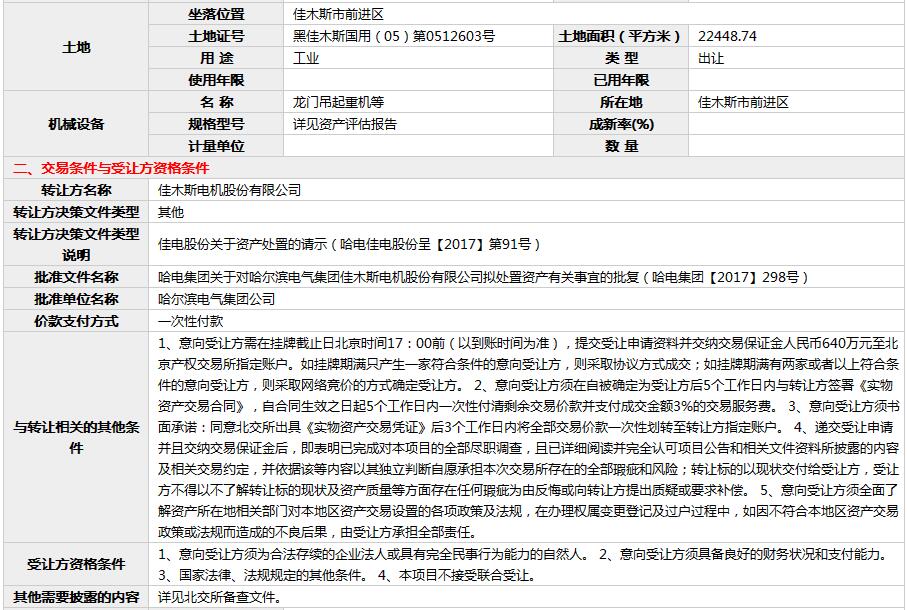Click the 土地 category header cell
This screenshot has height=610, width=907.
tap(76, 47)
